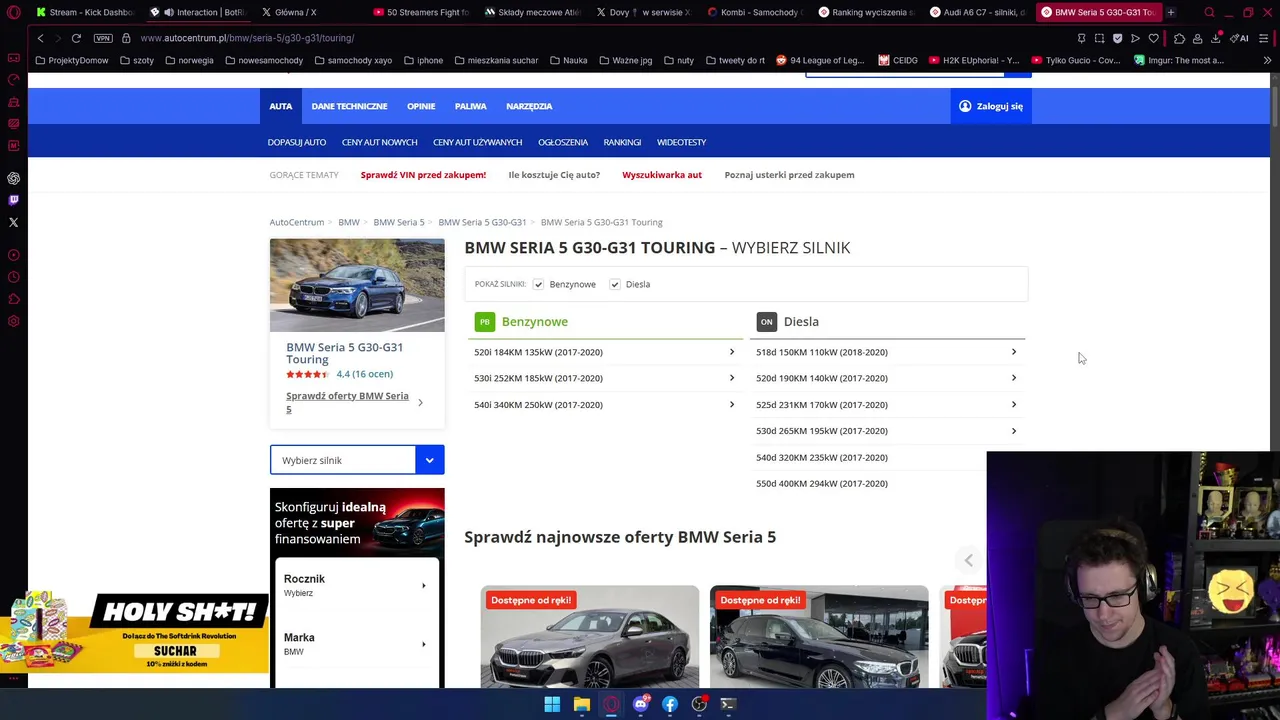The image size is (1280, 720).
Task: Go back using the browser back arrow
Action: pyautogui.click(x=40, y=38)
